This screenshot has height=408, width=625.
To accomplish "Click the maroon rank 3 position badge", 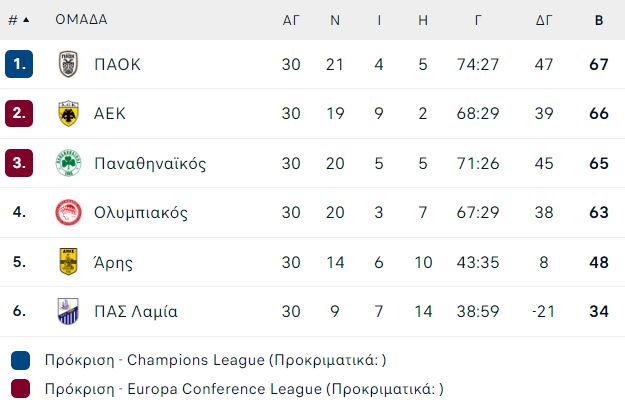I will [19, 163].
